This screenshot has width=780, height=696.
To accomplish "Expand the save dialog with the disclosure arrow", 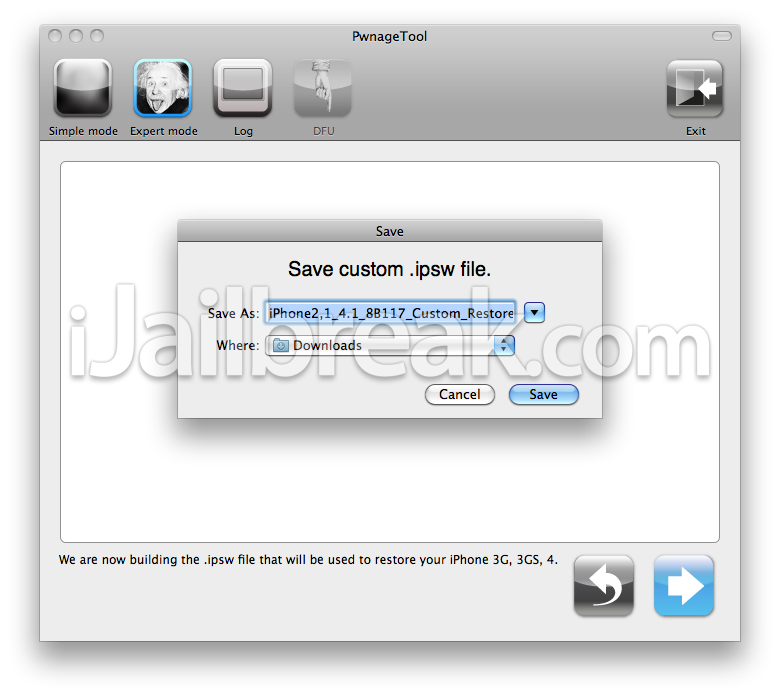I will [x=534, y=312].
